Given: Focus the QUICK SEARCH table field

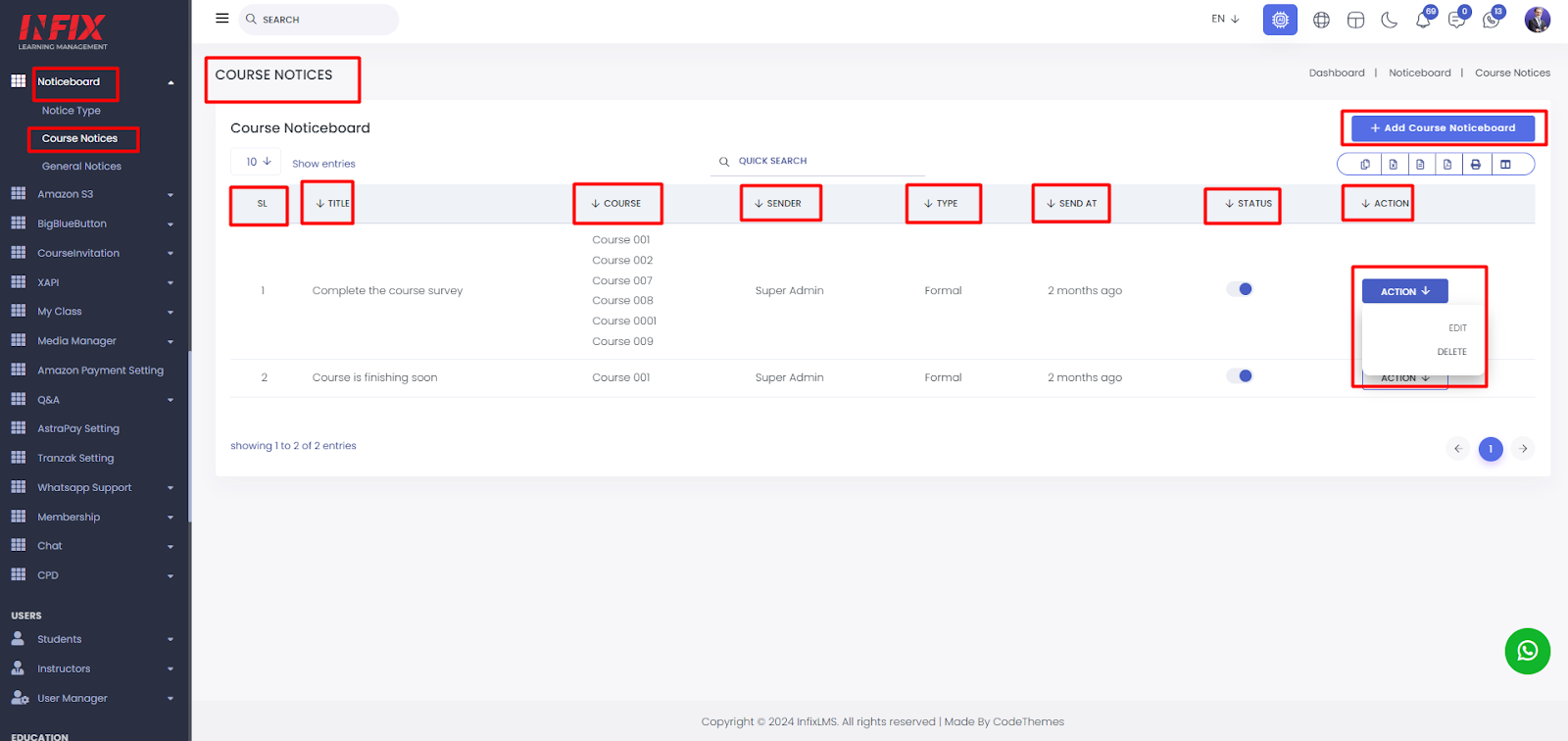Looking at the screenshot, I should (x=818, y=161).
